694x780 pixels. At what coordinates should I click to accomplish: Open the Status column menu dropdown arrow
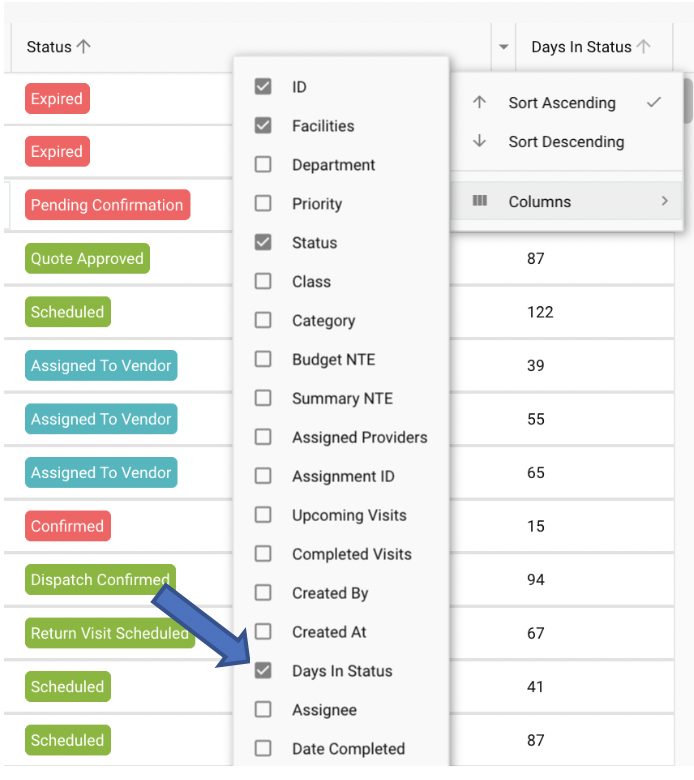coord(503,47)
